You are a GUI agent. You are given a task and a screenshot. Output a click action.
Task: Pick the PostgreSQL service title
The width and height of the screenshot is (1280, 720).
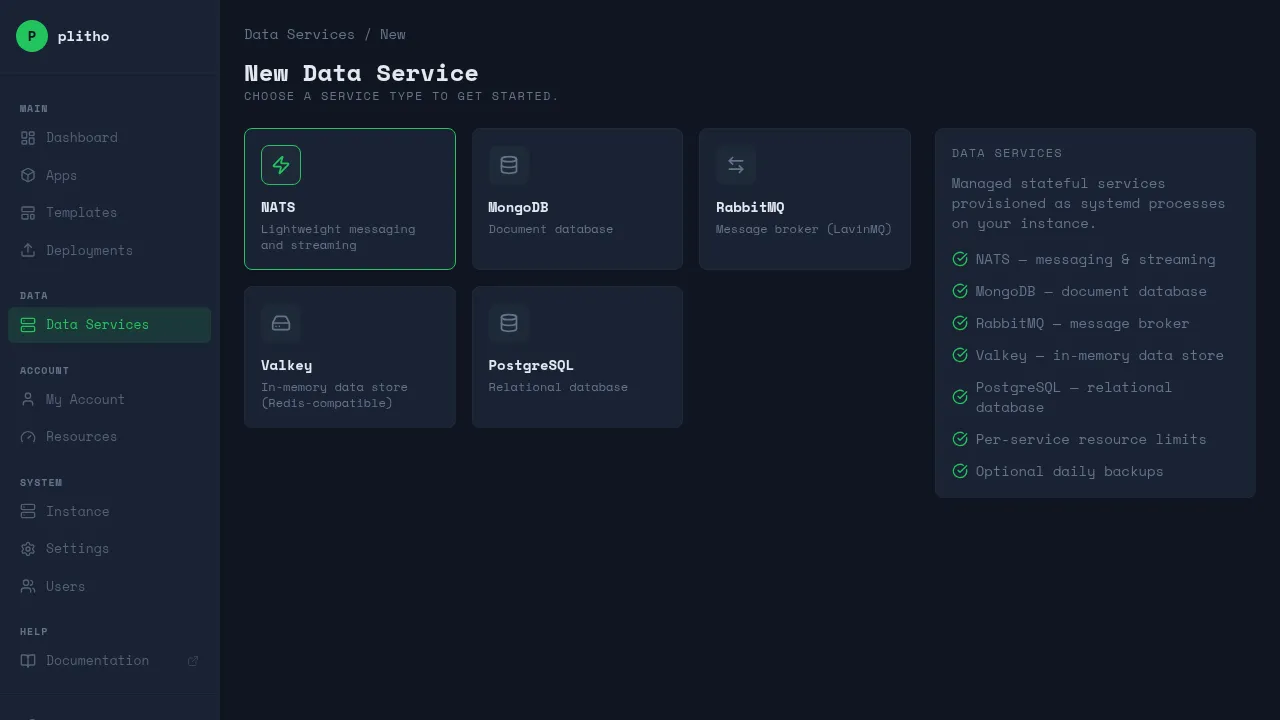531,365
